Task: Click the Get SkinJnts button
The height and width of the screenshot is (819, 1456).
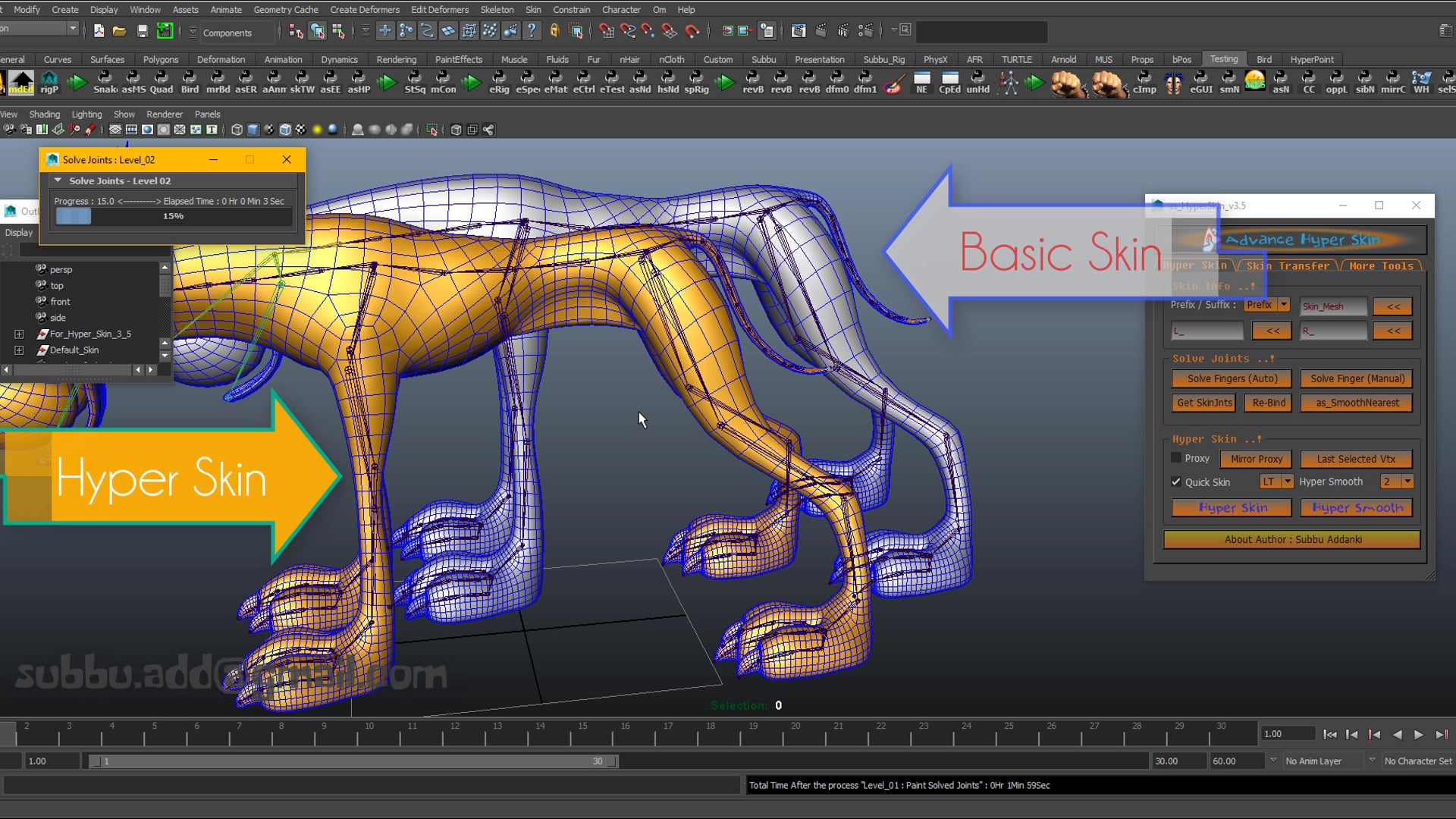Action: (x=1204, y=403)
